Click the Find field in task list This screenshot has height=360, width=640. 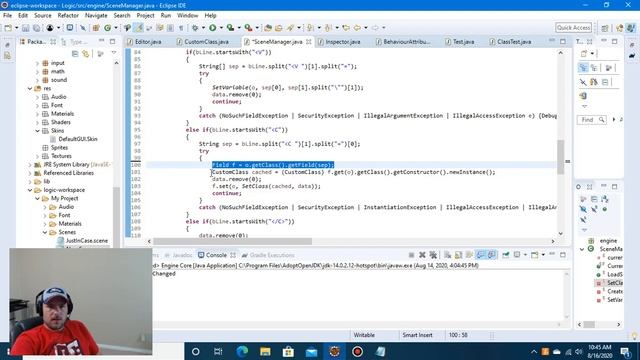(x=591, y=120)
